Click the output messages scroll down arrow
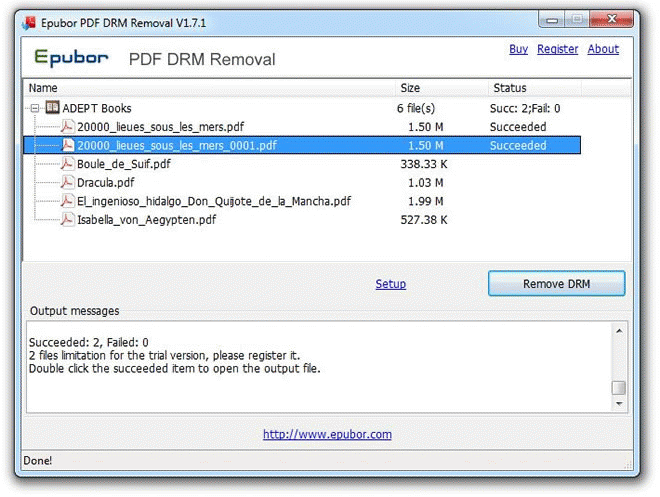Screen dimensions: 660x497 tap(619, 404)
